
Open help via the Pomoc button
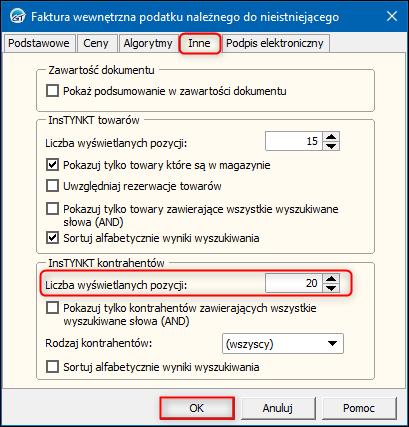359,408
